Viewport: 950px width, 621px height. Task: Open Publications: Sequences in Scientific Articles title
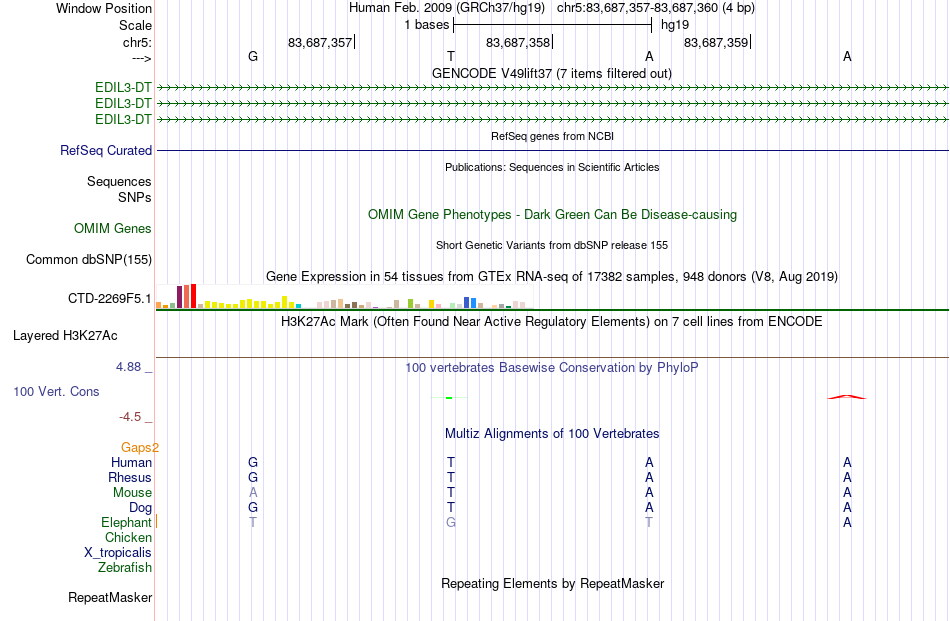552,167
